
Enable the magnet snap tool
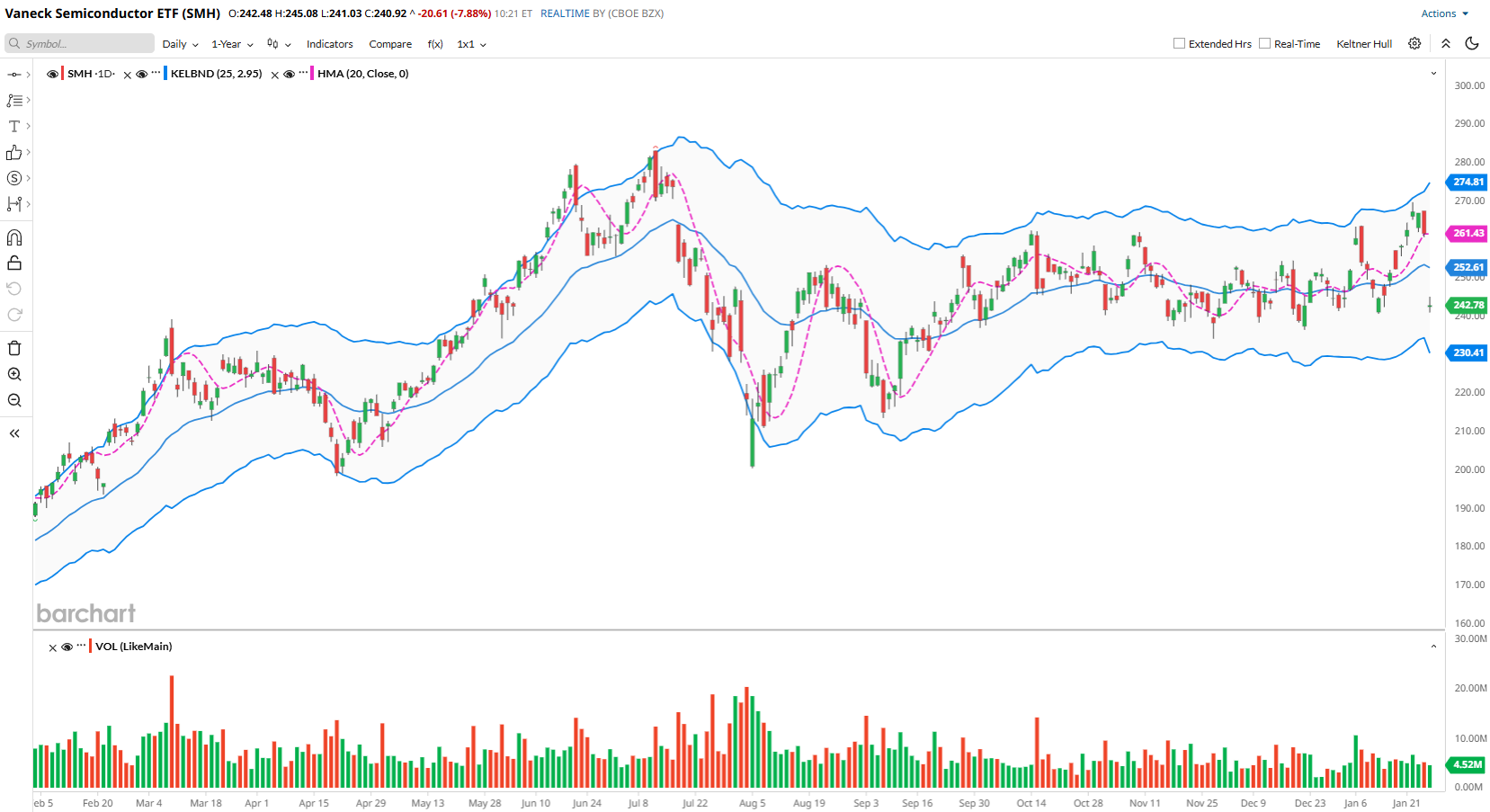(x=14, y=237)
